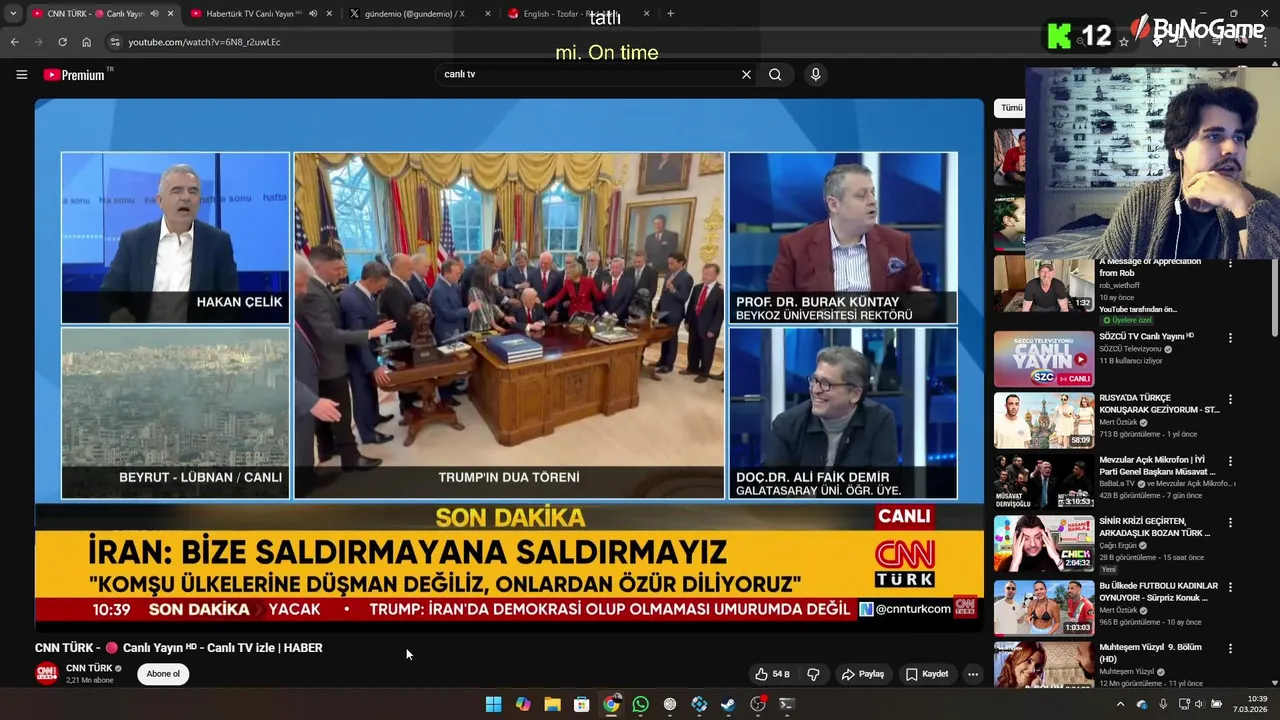Close the CNN TÜRK browser tab
The height and width of the screenshot is (720, 1280).
[170, 14]
